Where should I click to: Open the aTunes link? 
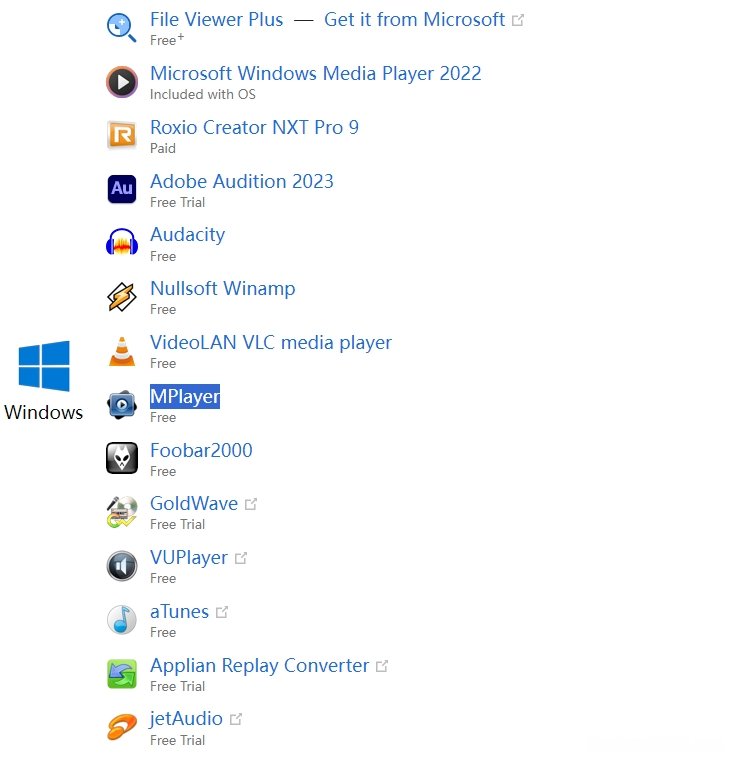point(179,612)
